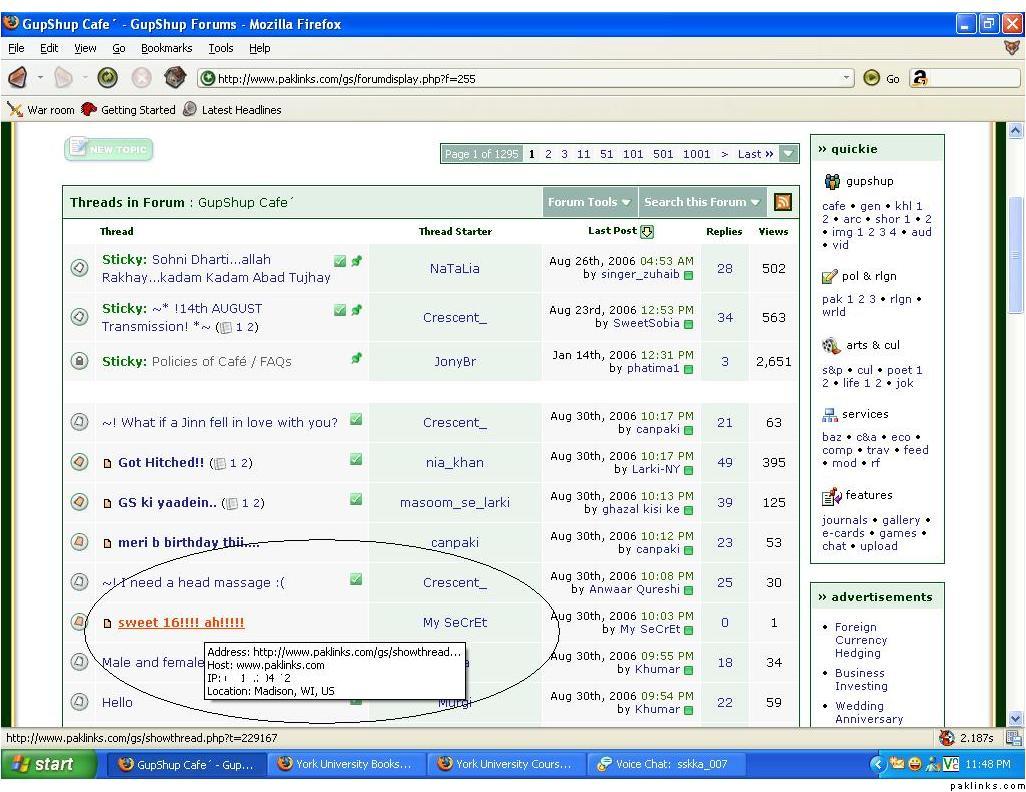Viewport: 1026px width, 792px height.
Task: Go to the Home page icon
Action: tap(175, 78)
